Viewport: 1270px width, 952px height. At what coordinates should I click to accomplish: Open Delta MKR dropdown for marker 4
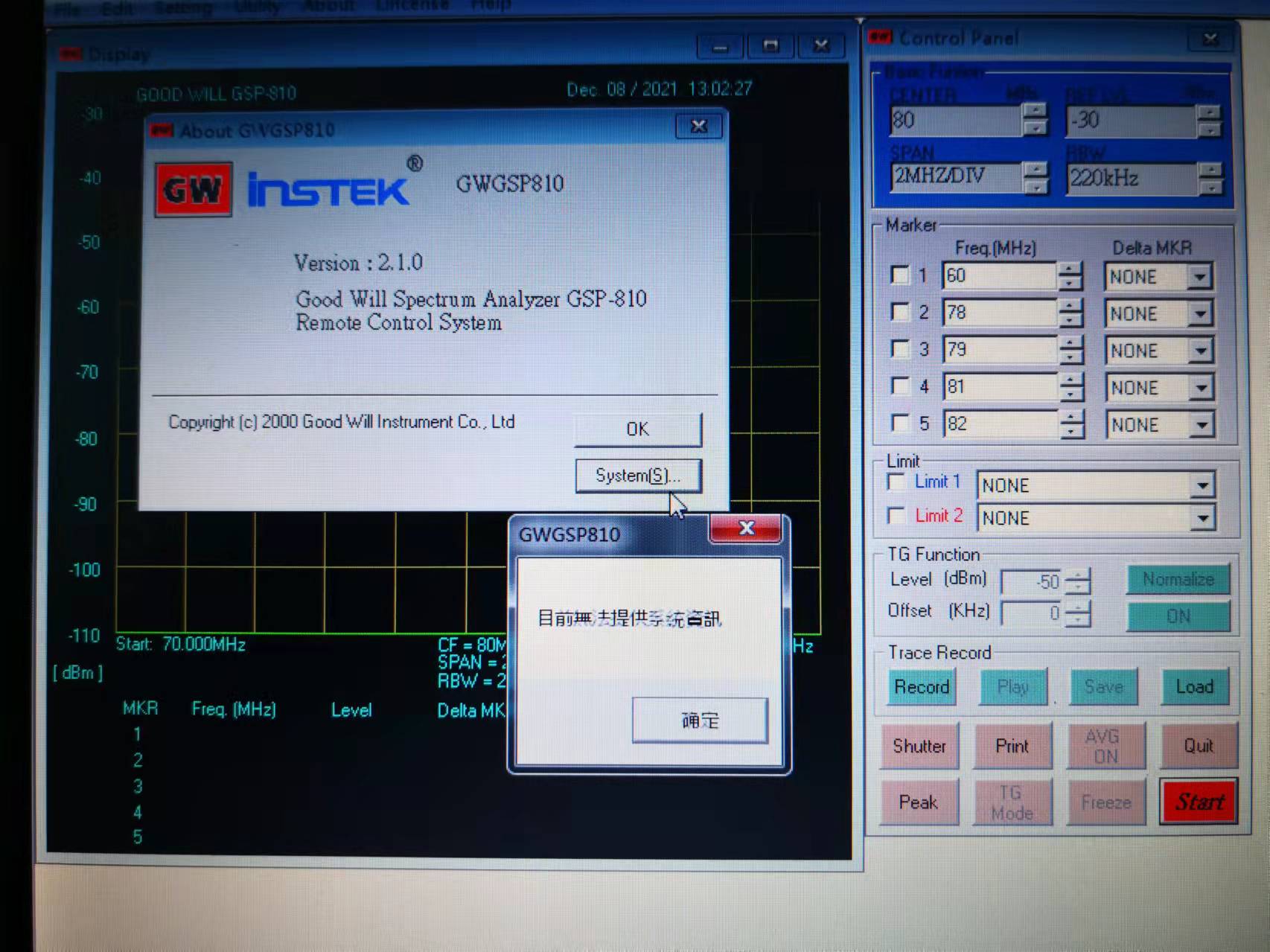1200,388
